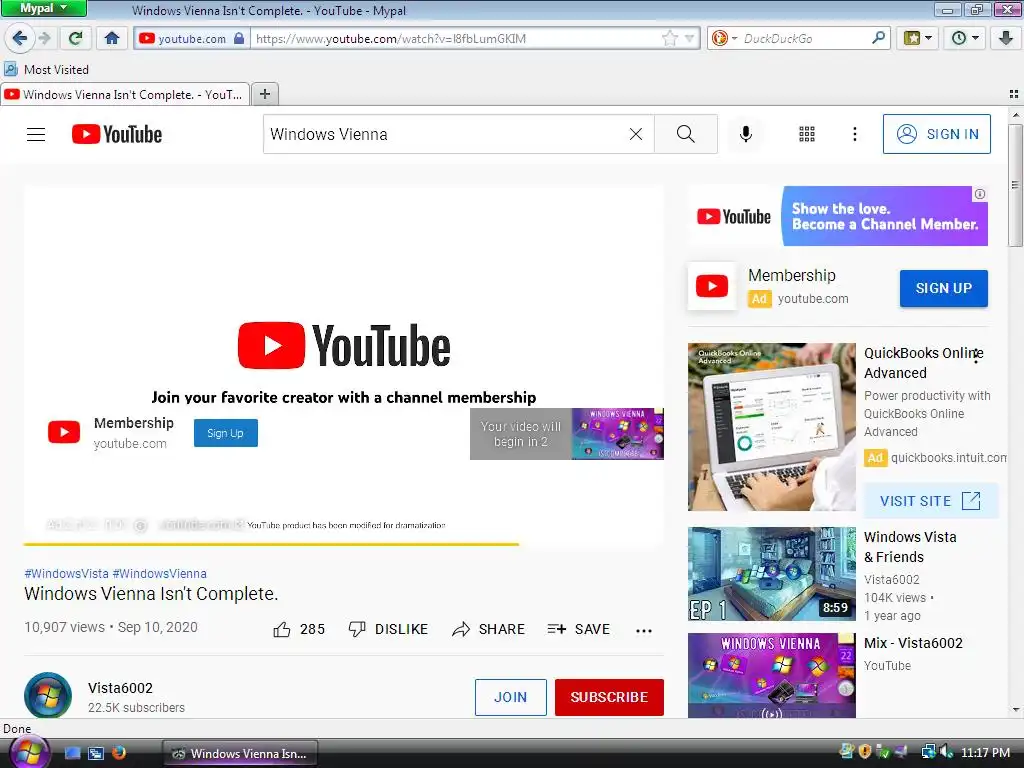
Task: Click VISIT SITE link for QuickBooks
Action: (931, 501)
